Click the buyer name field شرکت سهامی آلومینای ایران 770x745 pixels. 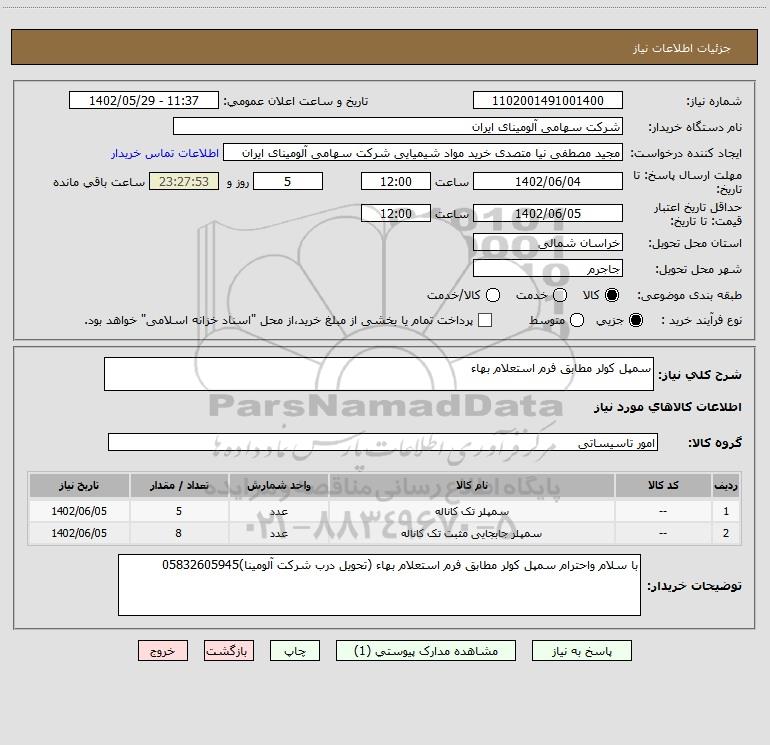(398, 127)
